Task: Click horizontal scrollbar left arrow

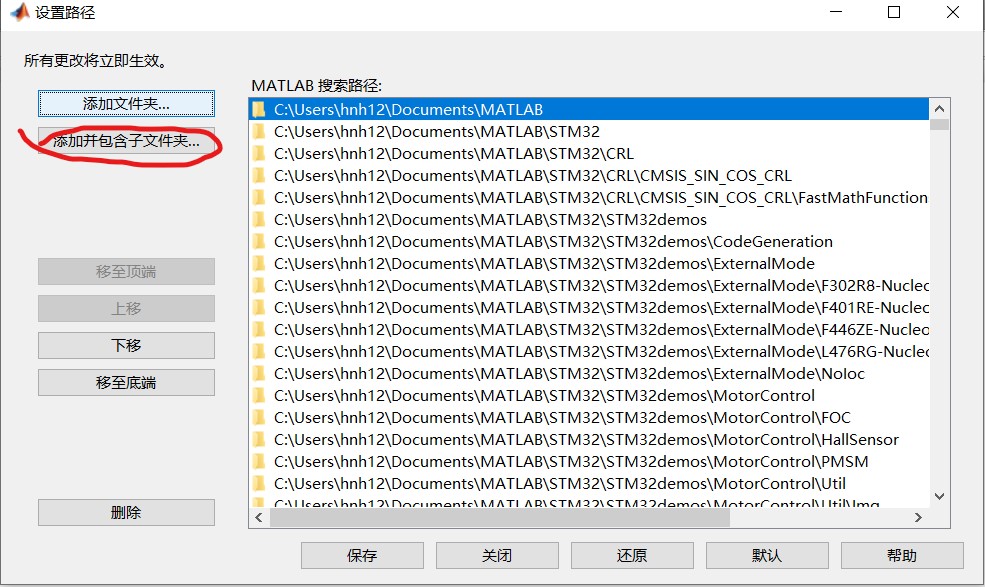Action: click(259, 517)
